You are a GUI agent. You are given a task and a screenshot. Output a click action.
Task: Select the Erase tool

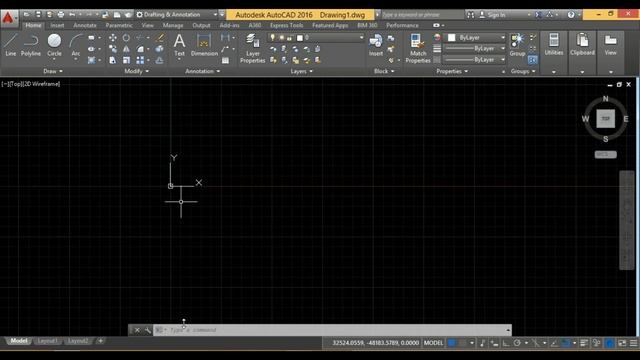point(160,38)
